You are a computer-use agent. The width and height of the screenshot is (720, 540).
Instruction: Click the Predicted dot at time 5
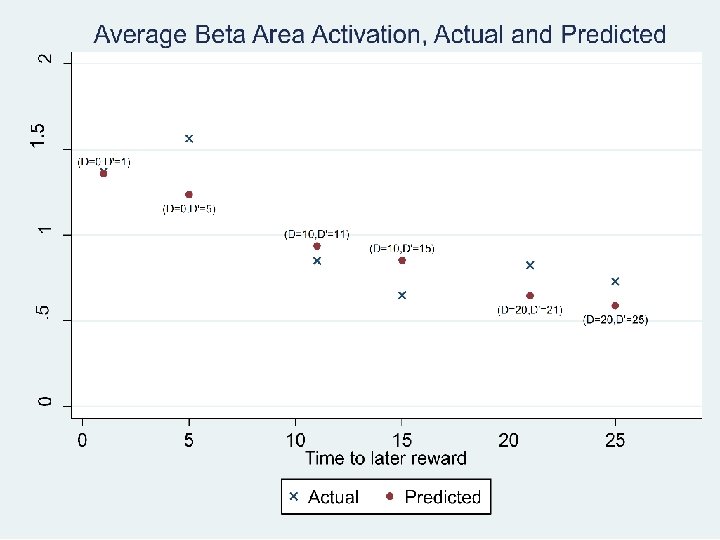pyautogui.click(x=189, y=194)
